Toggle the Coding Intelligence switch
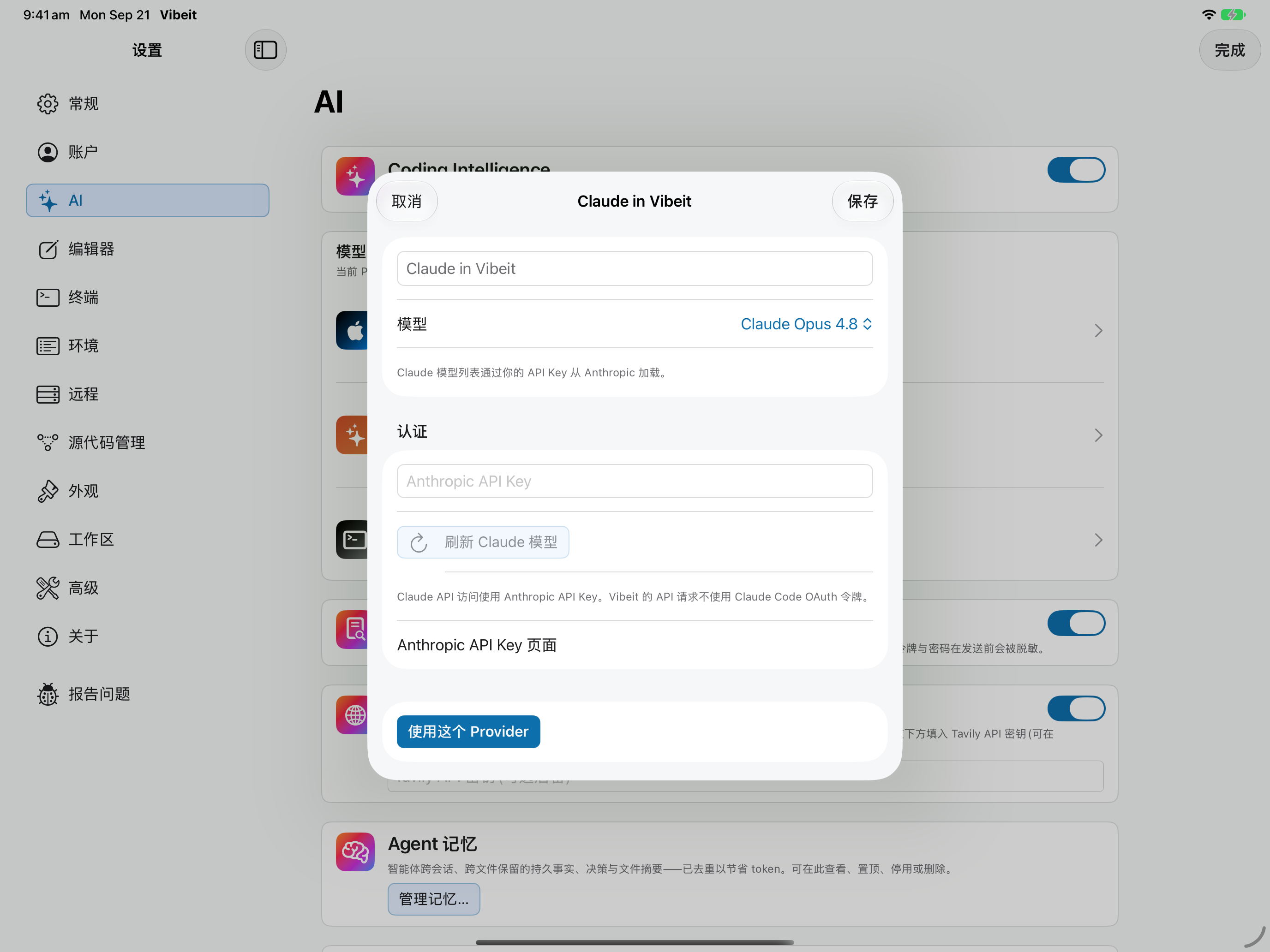This screenshot has width=1270, height=952. [x=1076, y=170]
